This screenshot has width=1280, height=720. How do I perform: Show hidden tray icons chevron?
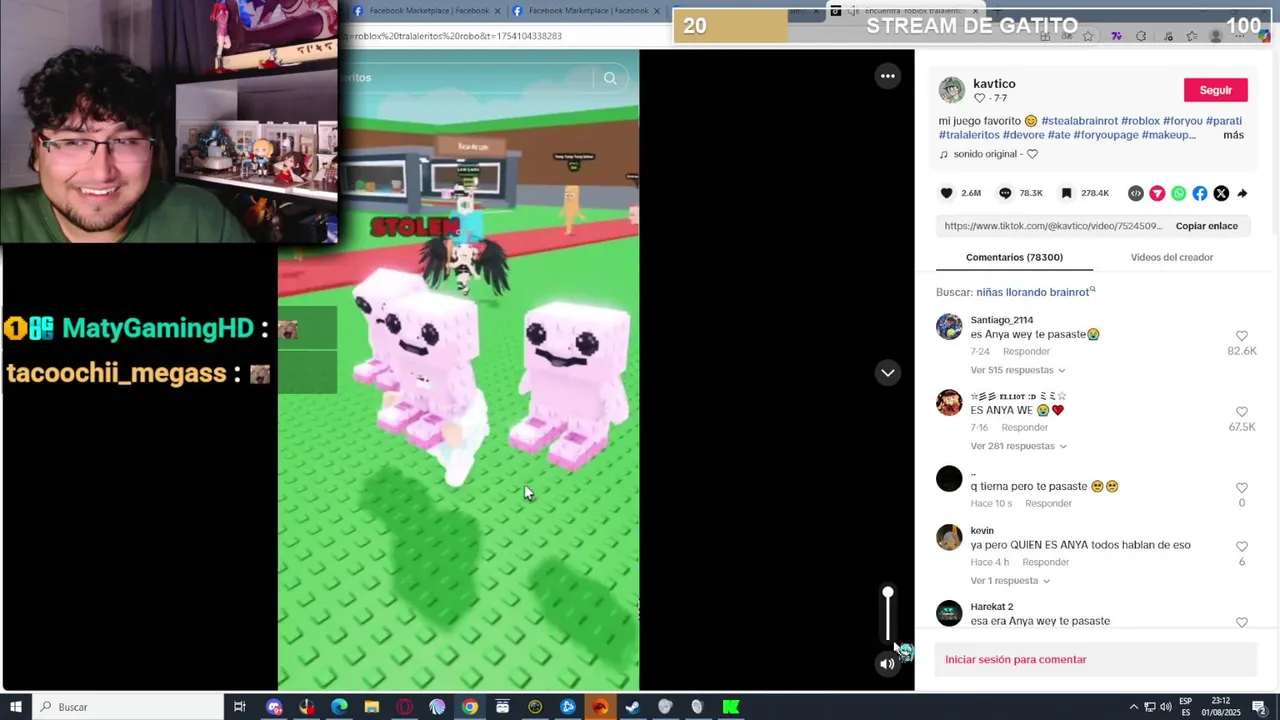point(1133,707)
